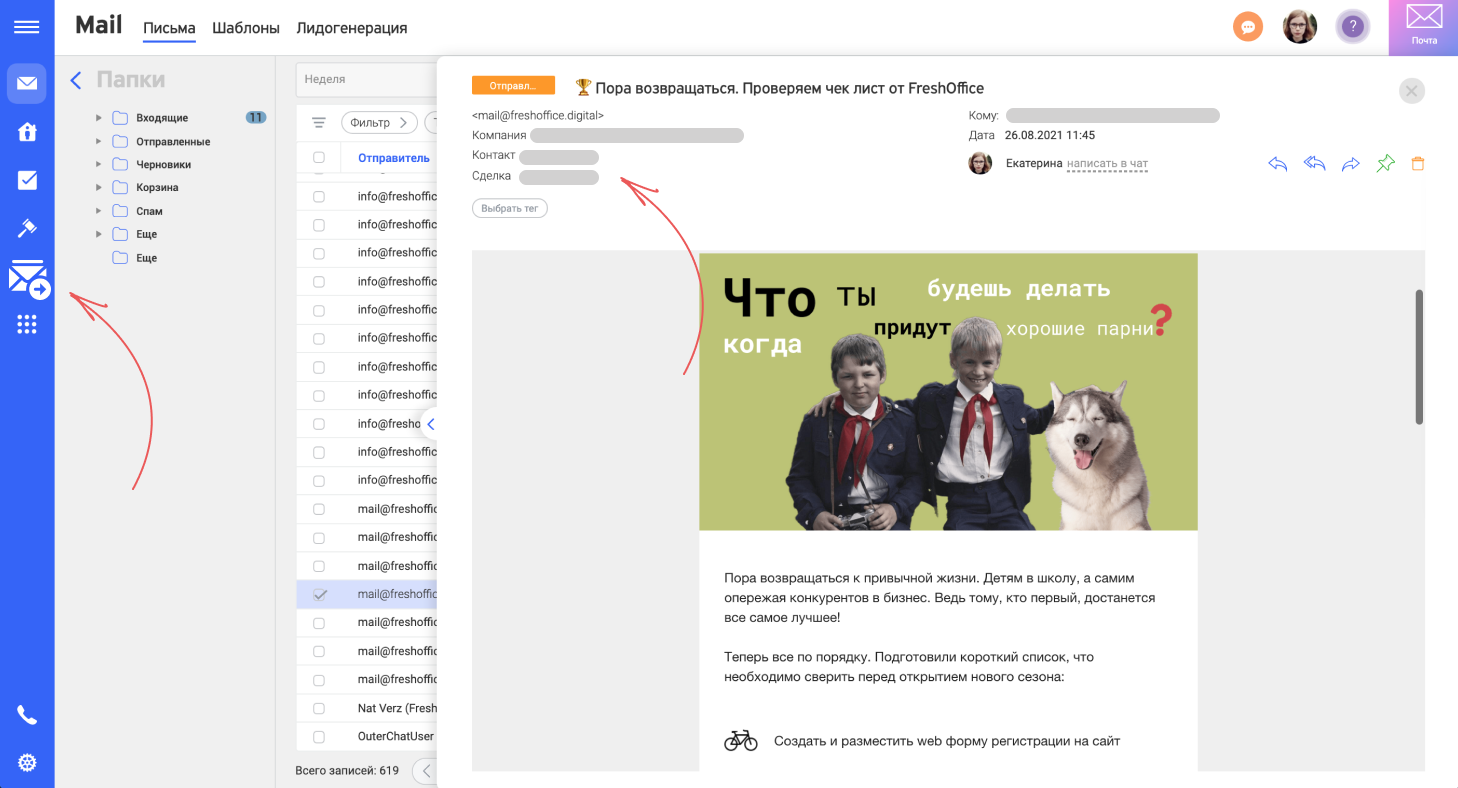Screen dimensions: 1458x788
Task: Click the phone icon at sidebar bottom
Action: [26, 714]
